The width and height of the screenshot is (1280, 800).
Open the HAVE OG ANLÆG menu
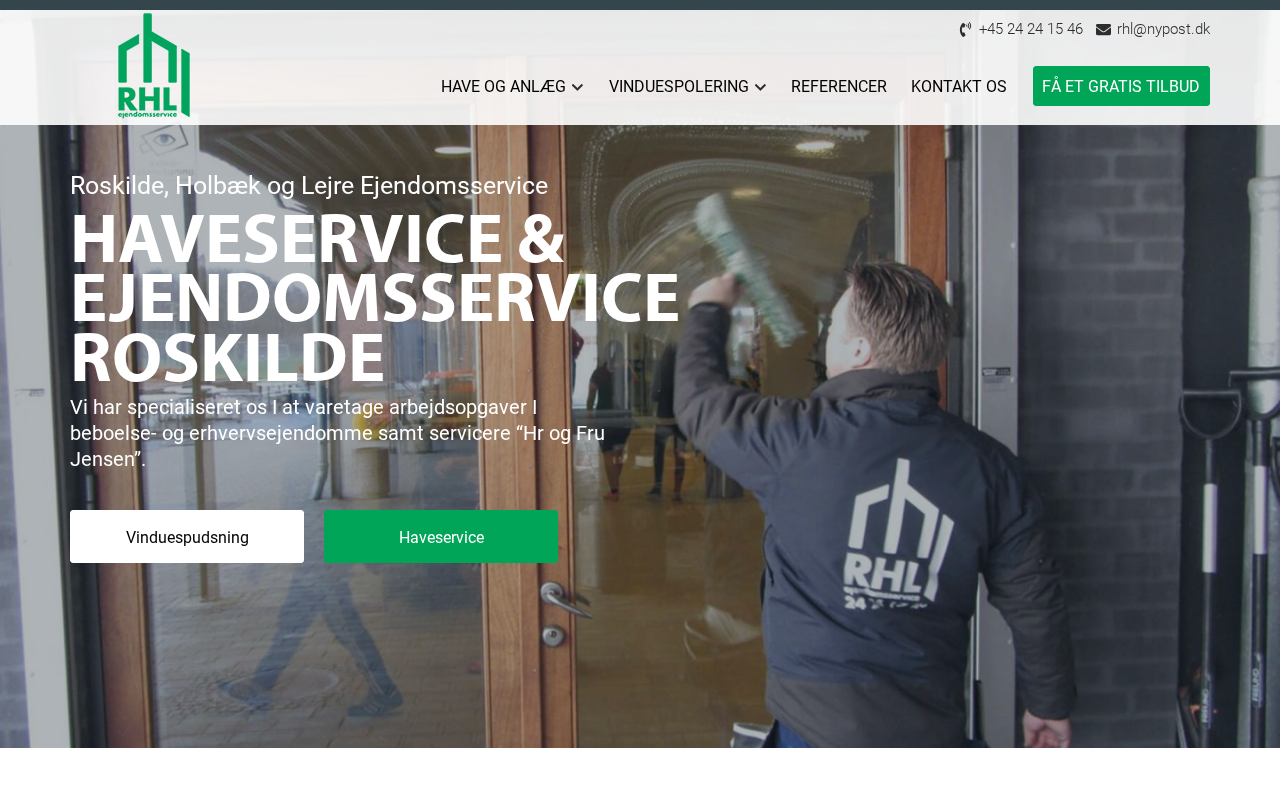click(504, 87)
